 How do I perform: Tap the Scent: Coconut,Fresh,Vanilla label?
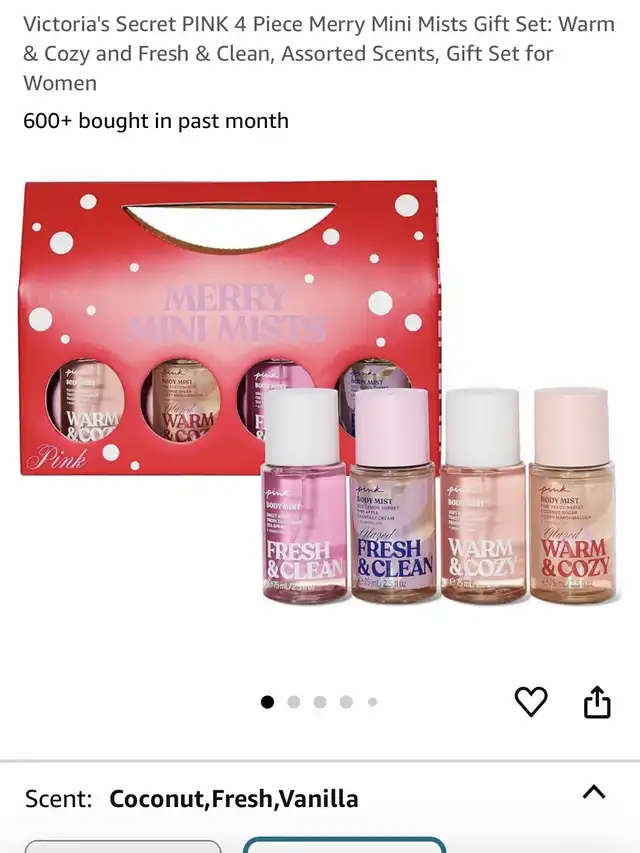point(192,799)
